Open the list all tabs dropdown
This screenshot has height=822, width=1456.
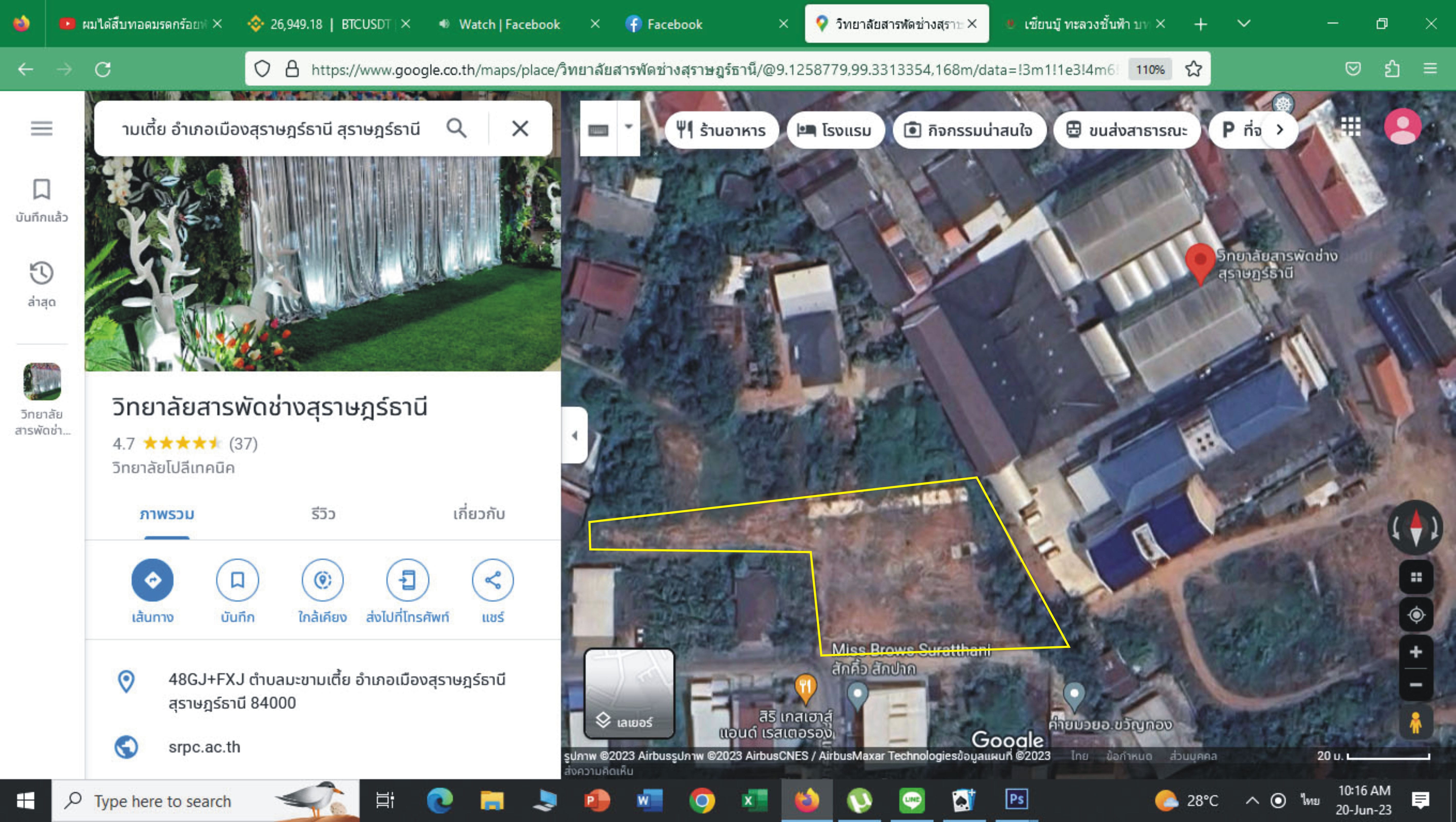(x=1243, y=24)
